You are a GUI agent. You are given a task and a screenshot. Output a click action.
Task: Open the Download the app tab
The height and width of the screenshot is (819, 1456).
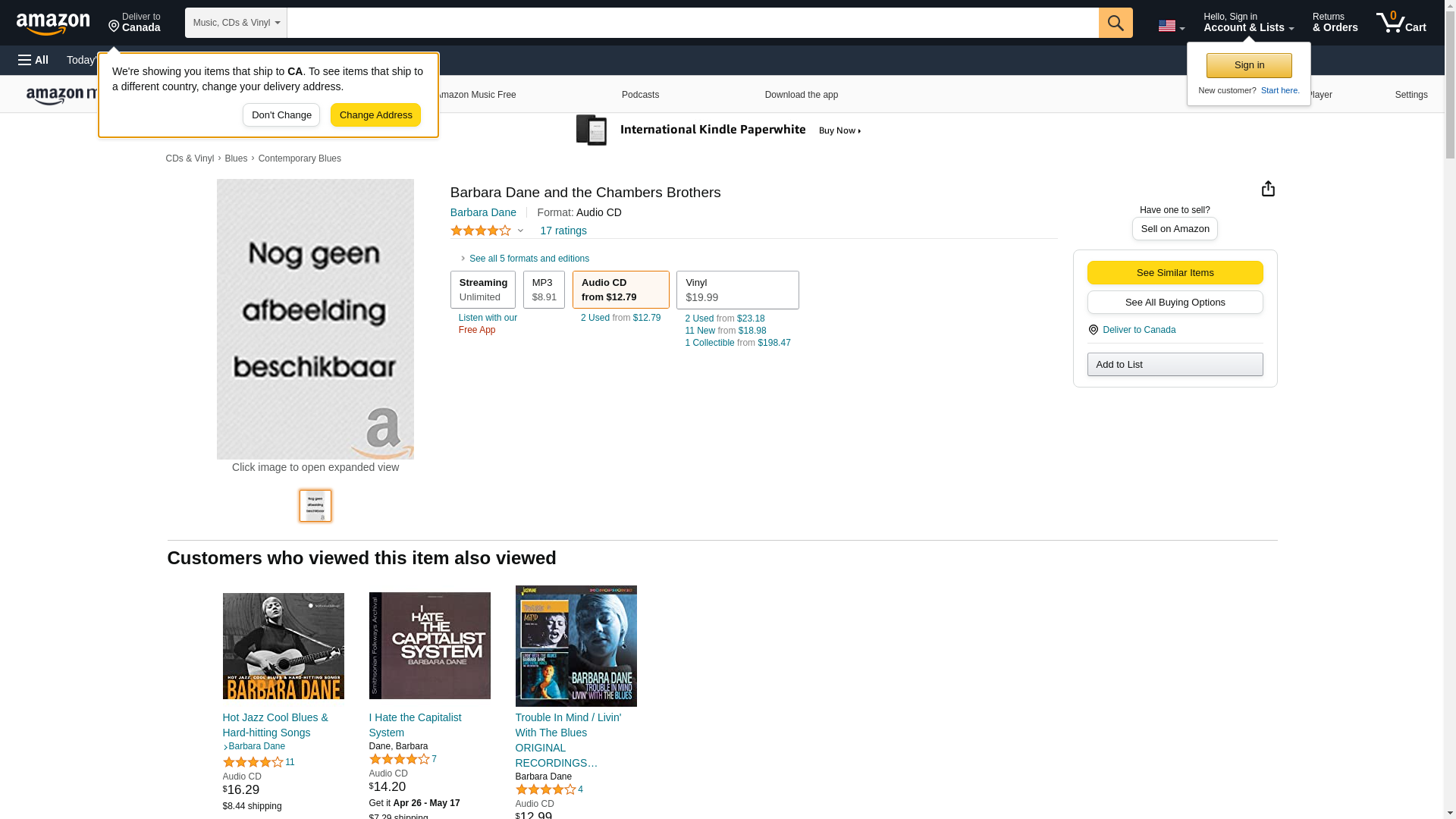point(801,95)
